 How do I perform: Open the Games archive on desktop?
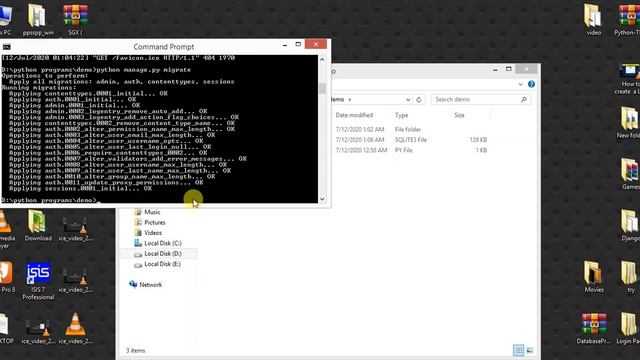(630, 174)
